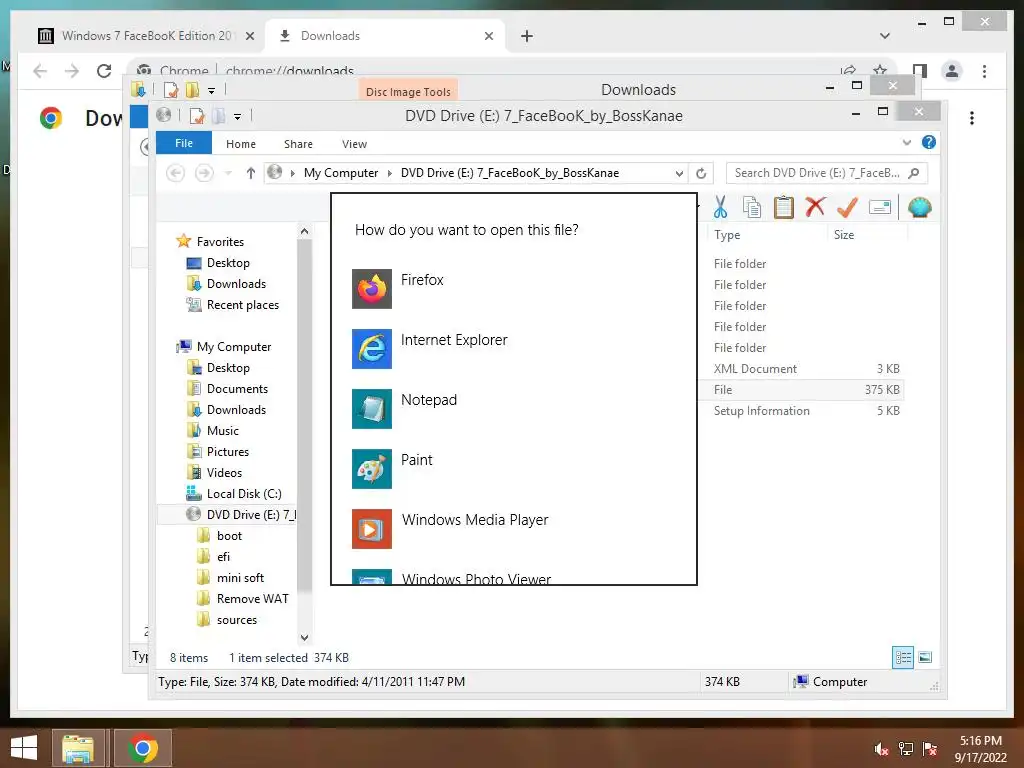Open Chrome three-dot main menu
Viewport: 1024px width, 768px height.
tap(984, 71)
